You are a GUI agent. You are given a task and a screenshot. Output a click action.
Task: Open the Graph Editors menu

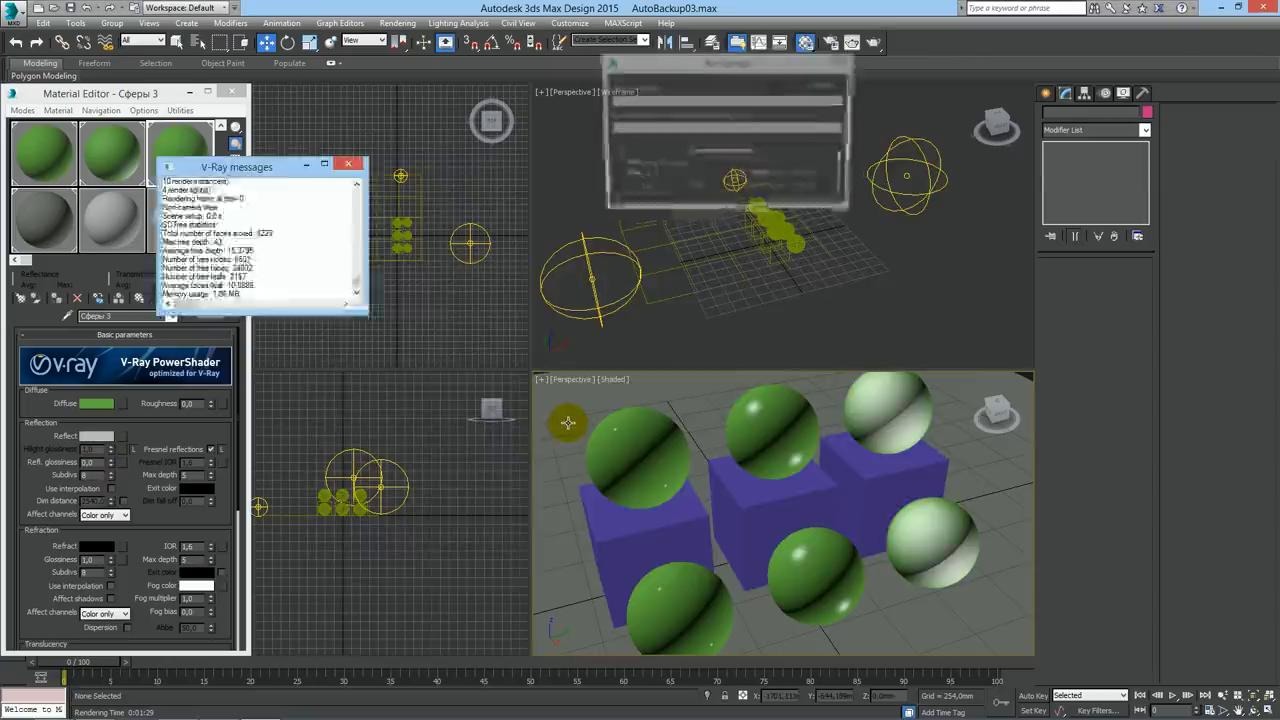340,23
